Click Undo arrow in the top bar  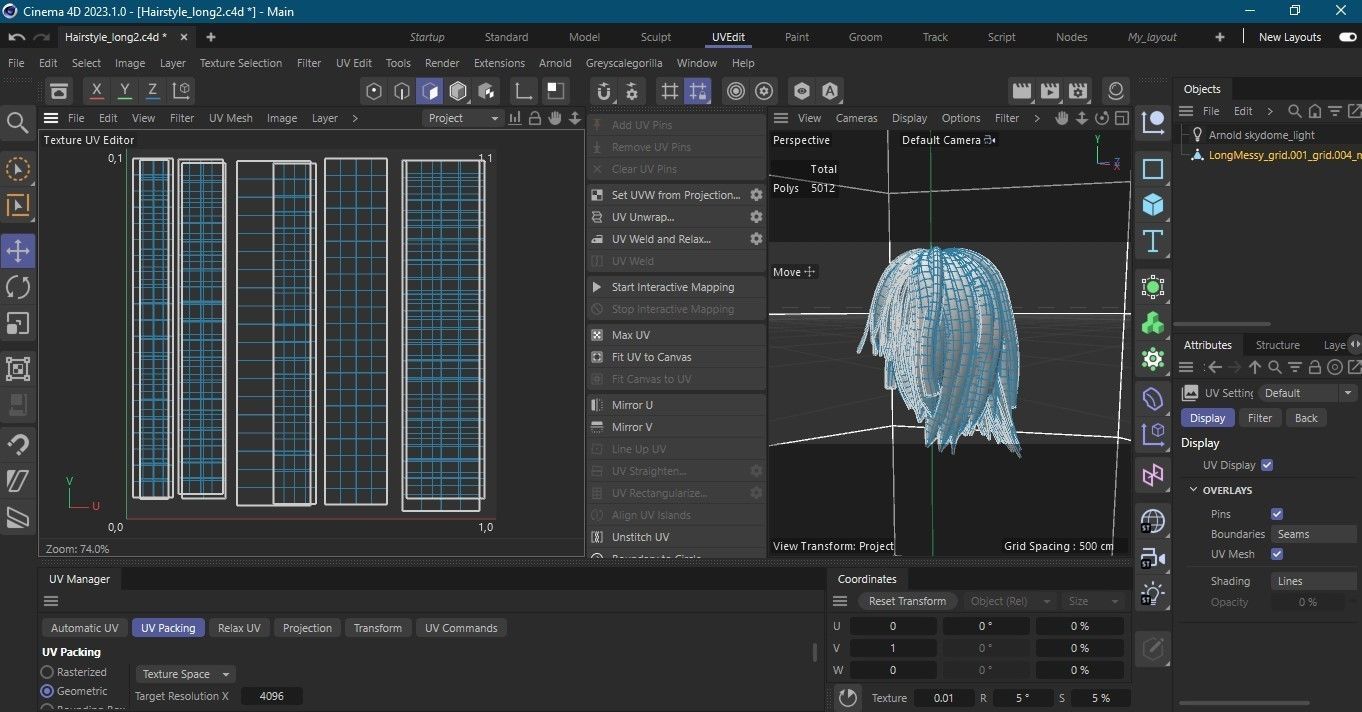[16, 37]
